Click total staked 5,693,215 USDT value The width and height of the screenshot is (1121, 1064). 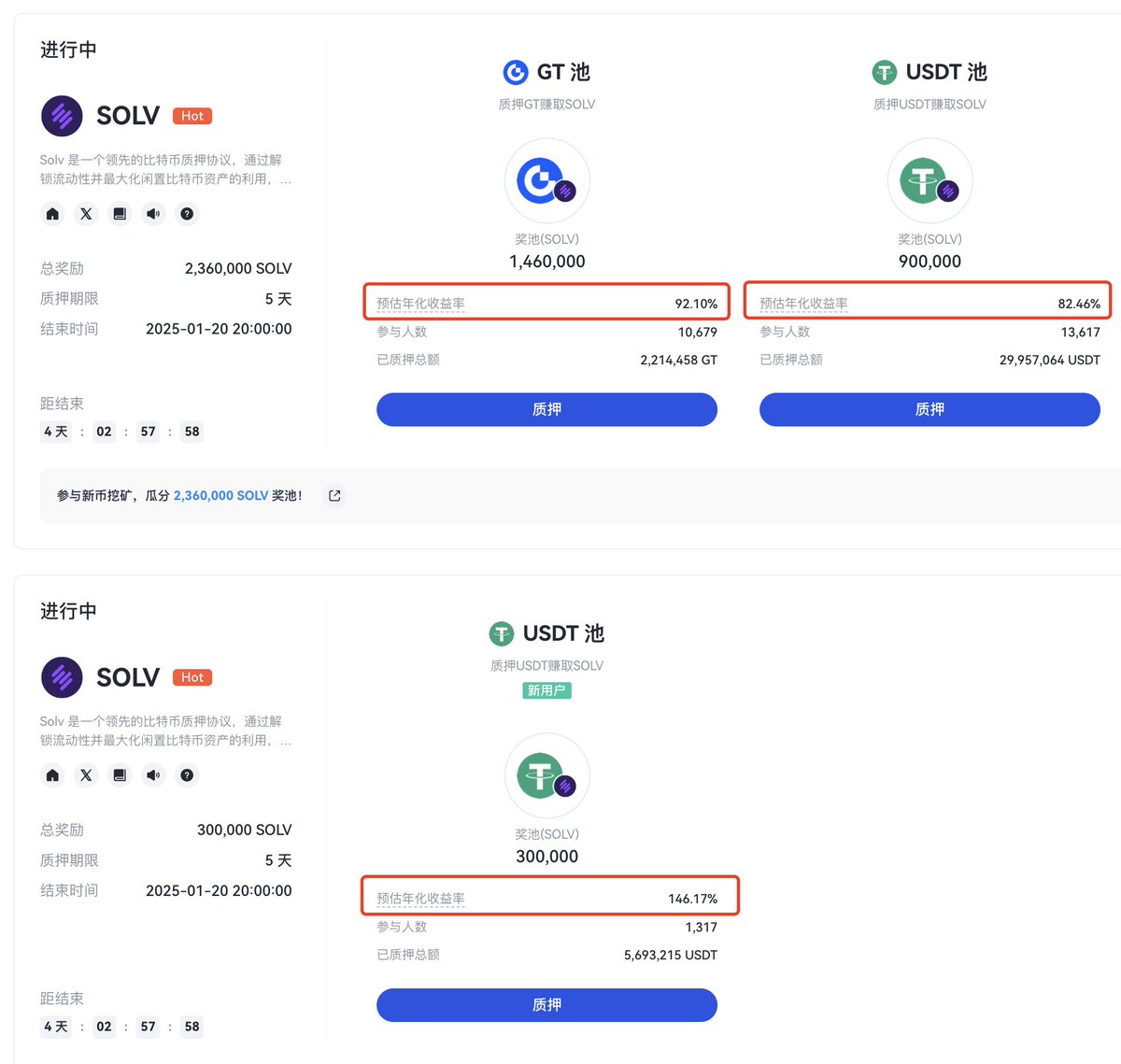pyautogui.click(x=671, y=955)
